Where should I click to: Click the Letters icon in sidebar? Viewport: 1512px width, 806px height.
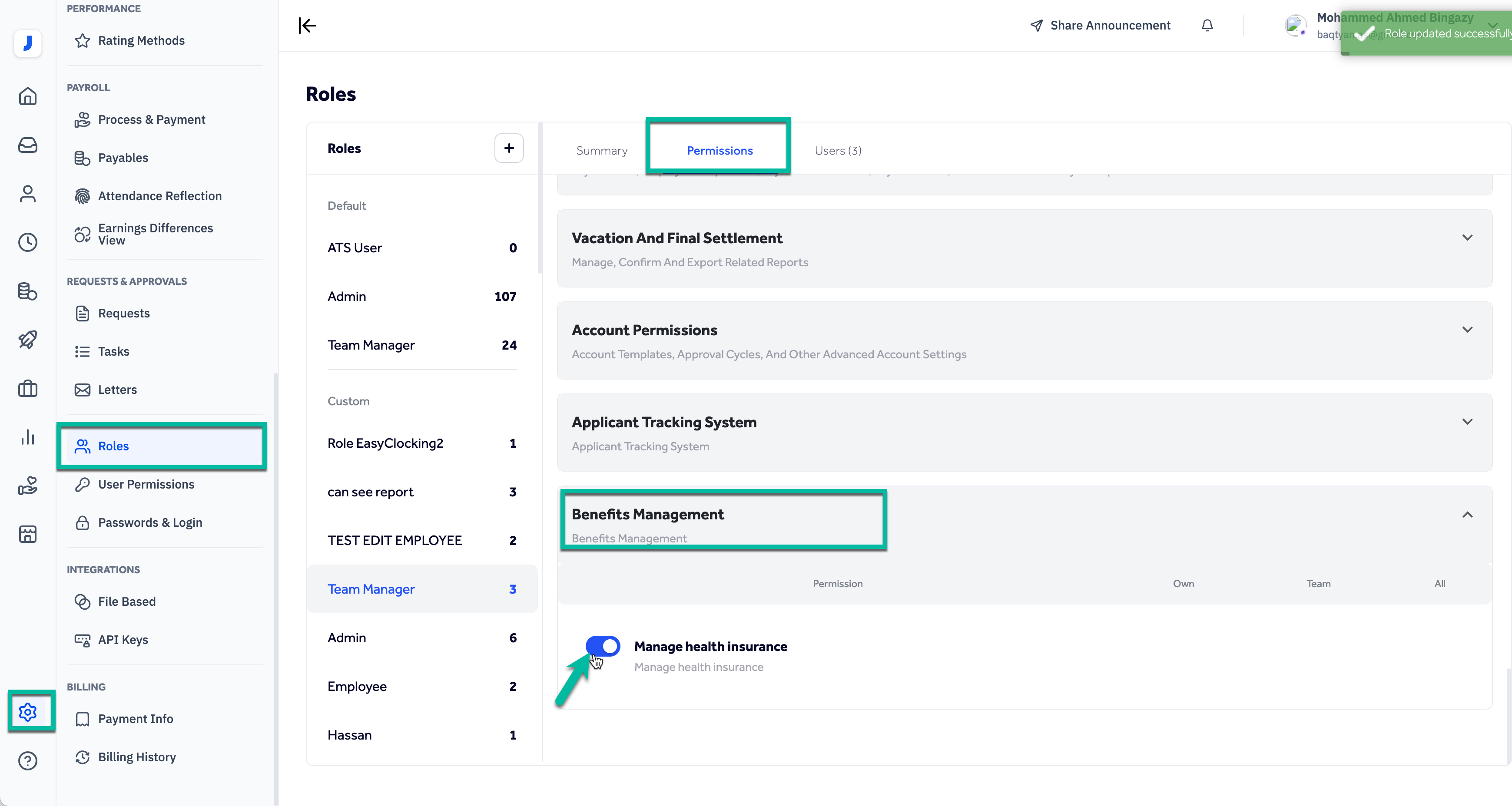(82, 389)
